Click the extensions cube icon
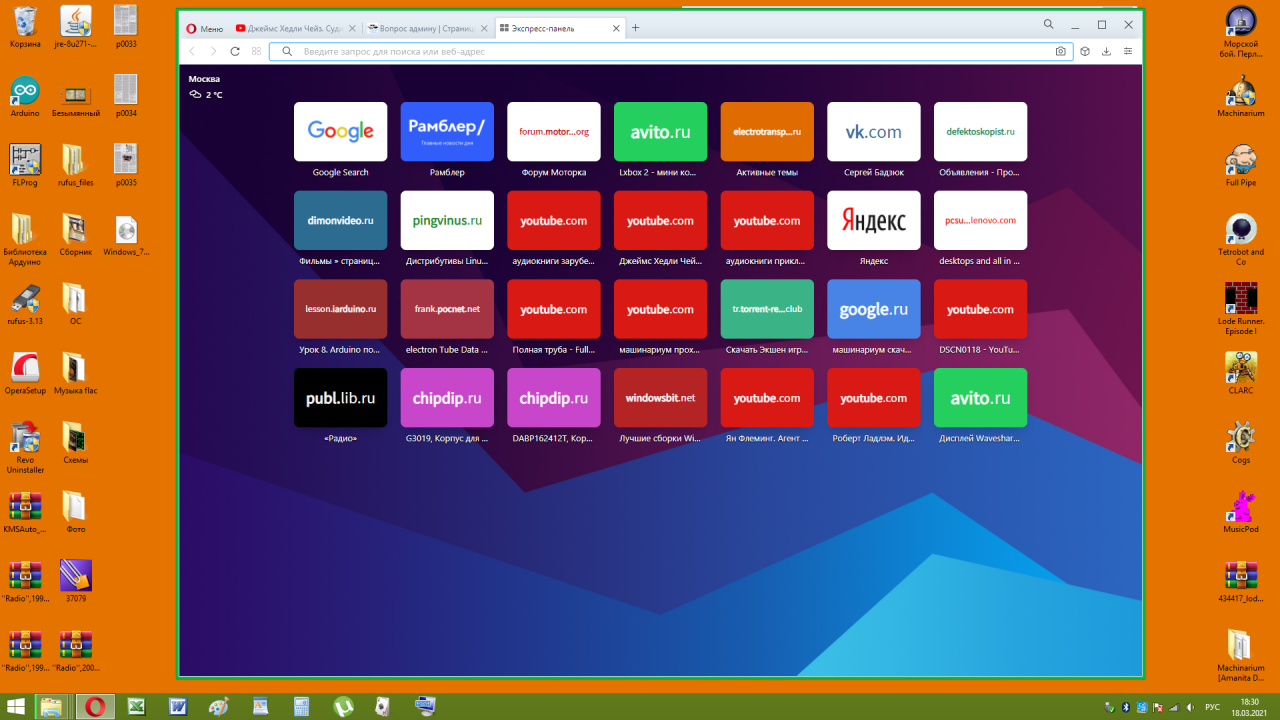 pyautogui.click(x=1084, y=51)
